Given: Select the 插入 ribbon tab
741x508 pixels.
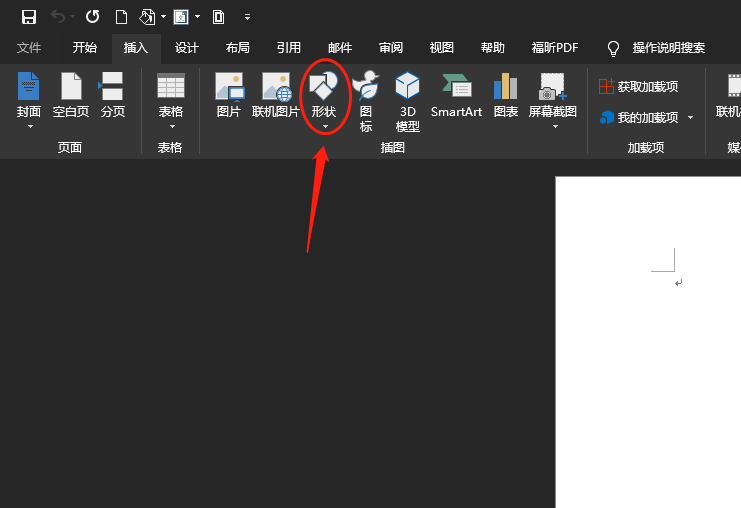Looking at the screenshot, I should 136,48.
